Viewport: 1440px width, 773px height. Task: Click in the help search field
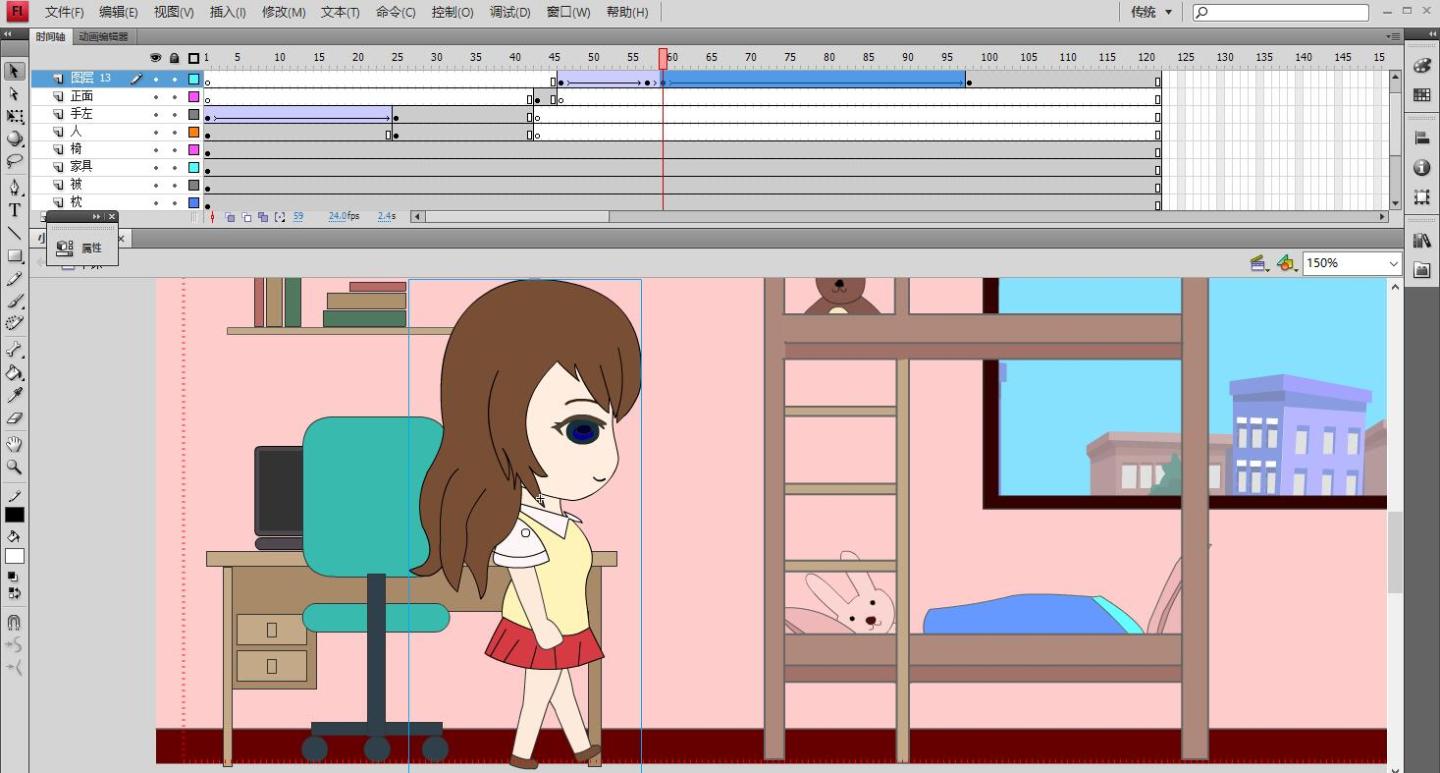point(1280,12)
